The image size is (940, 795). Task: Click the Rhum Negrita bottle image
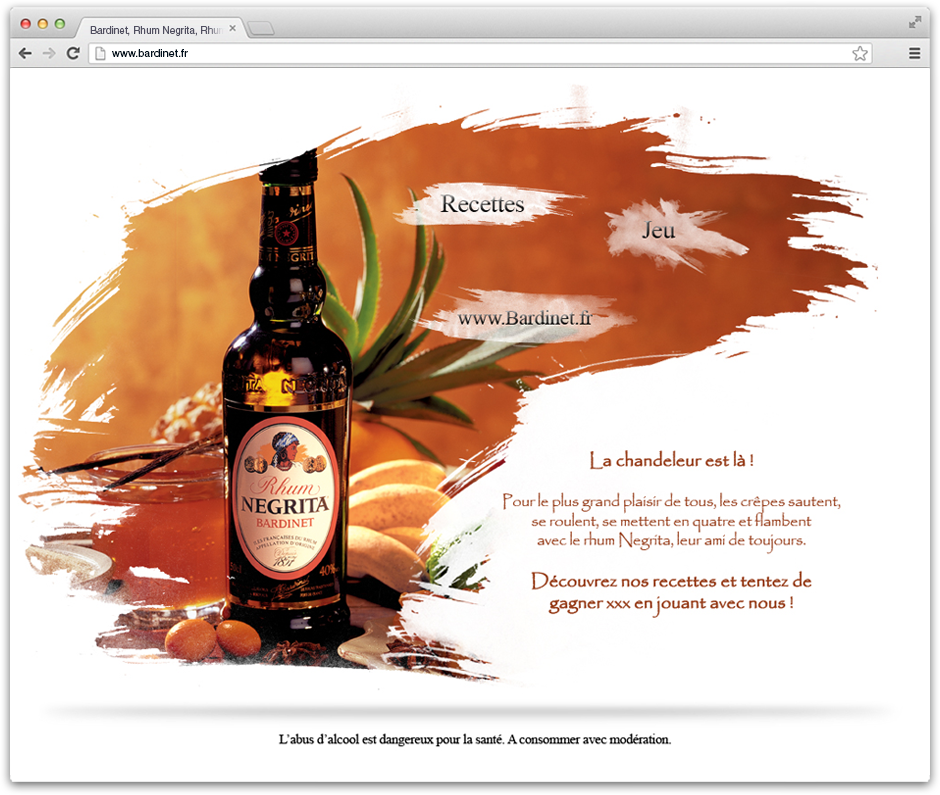(x=286, y=420)
